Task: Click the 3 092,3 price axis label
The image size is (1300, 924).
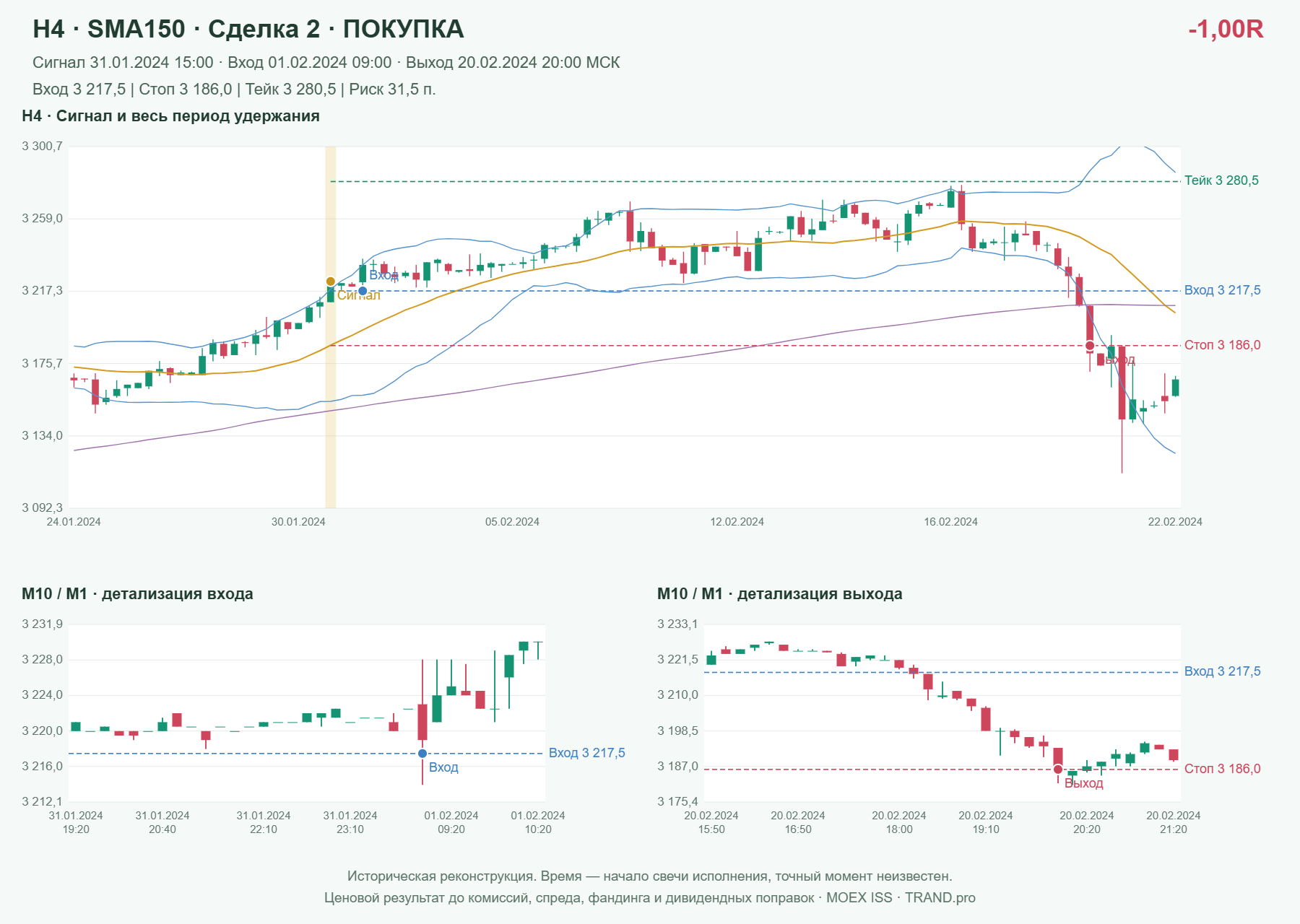Action: 43,508
